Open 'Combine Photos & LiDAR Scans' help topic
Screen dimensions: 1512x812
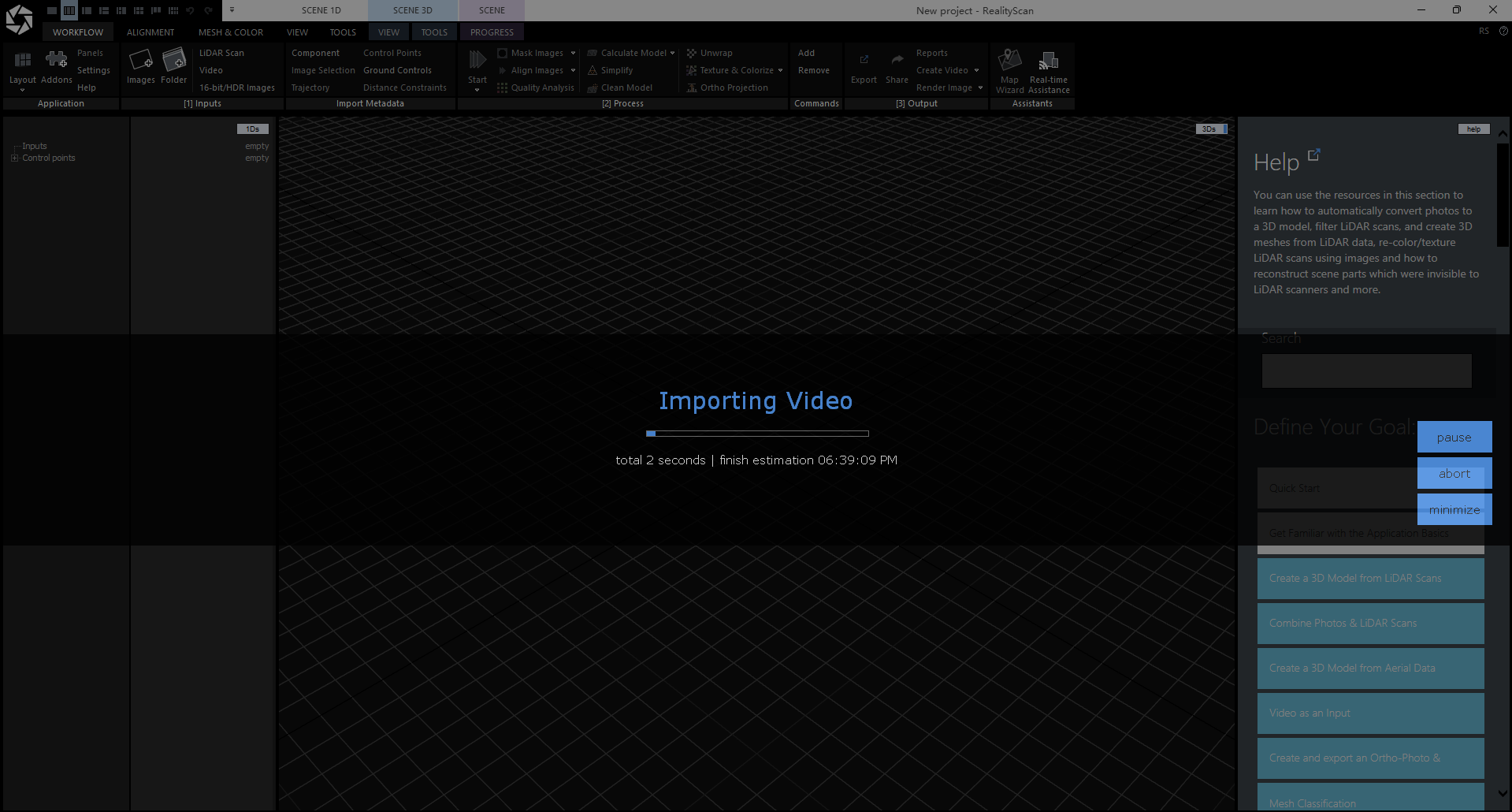pos(1371,623)
